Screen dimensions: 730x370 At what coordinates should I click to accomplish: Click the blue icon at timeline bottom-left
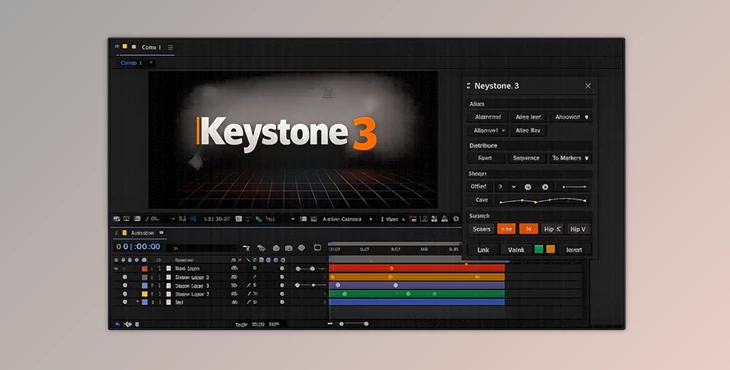117,324
